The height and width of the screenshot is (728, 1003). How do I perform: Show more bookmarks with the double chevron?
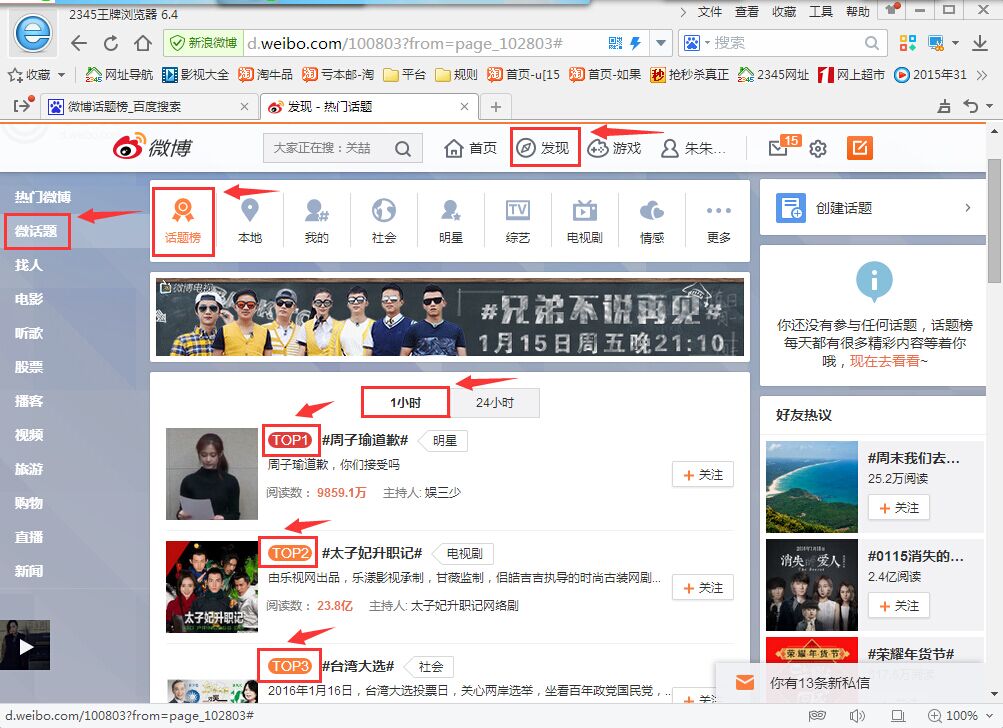coord(982,75)
